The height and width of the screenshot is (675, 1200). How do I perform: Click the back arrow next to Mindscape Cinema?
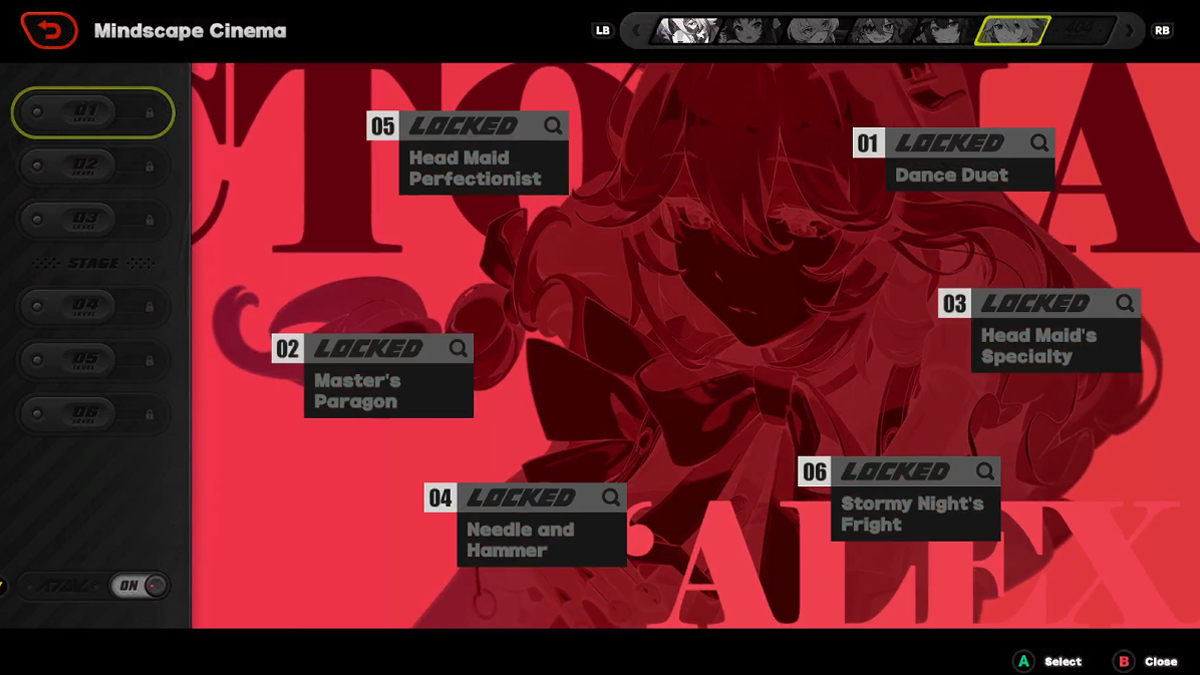(49, 30)
